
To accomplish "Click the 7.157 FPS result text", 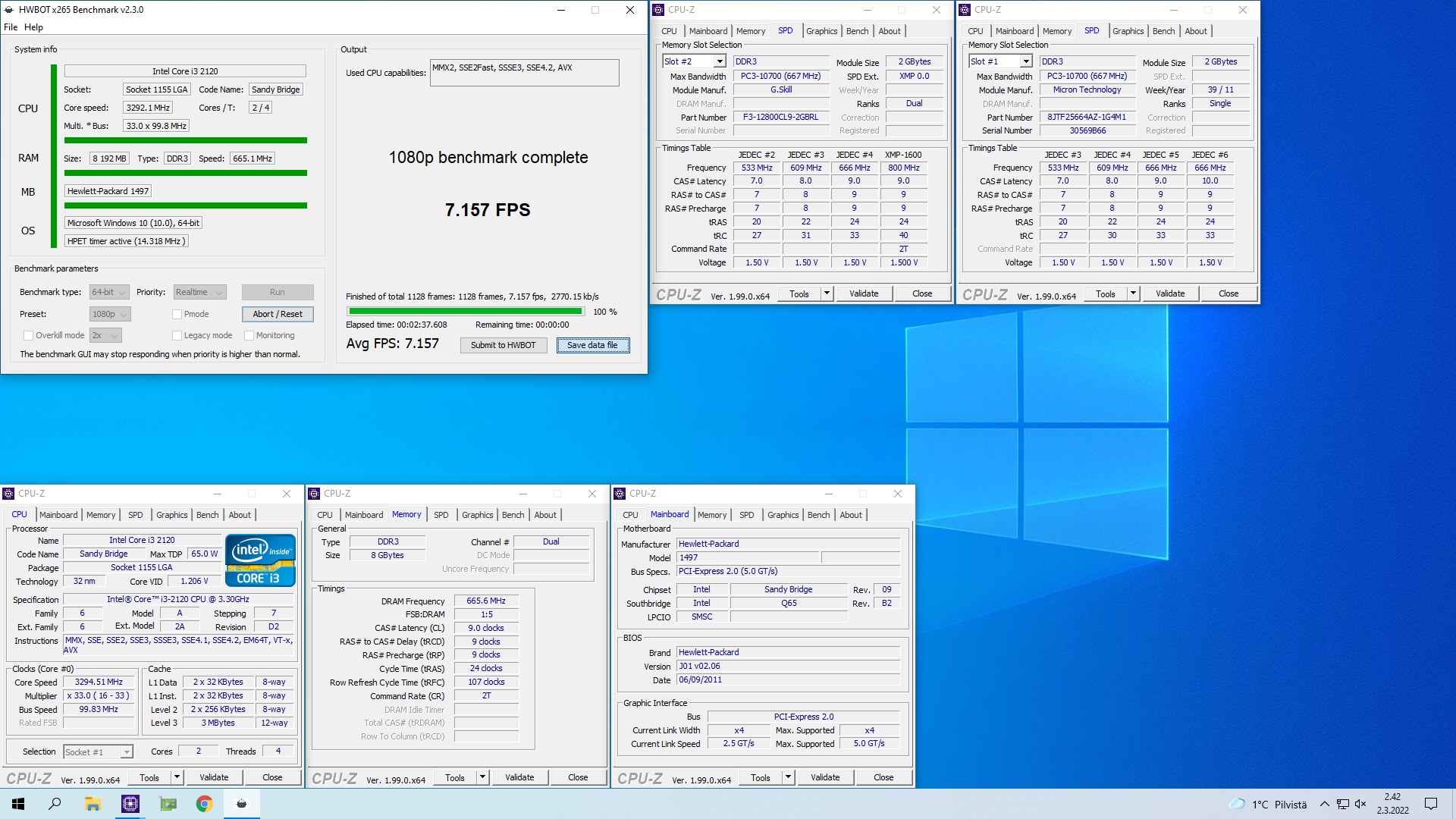I will (488, 210).
